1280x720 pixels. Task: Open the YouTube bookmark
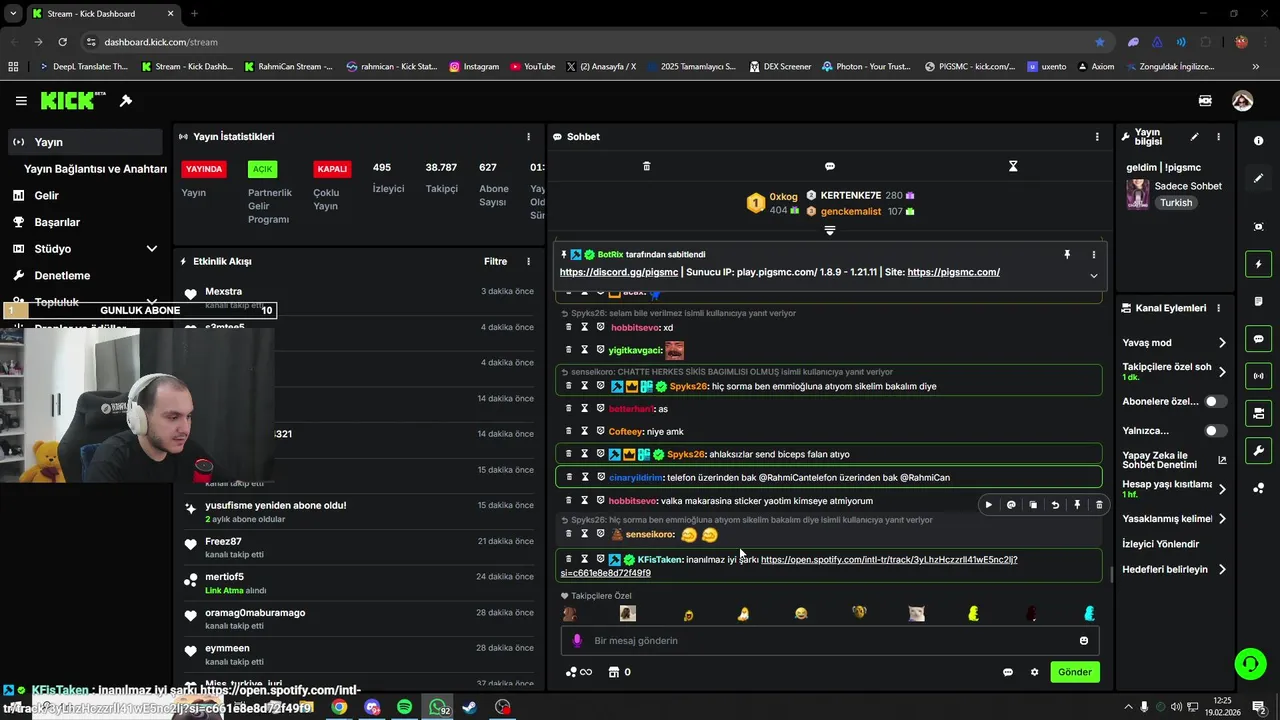point(532,67)
